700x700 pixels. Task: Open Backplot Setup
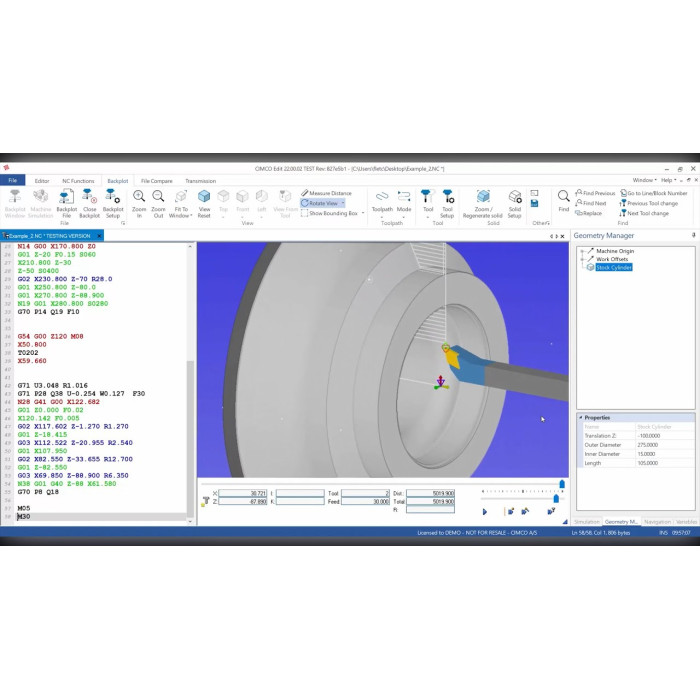[x=113, y=202]
